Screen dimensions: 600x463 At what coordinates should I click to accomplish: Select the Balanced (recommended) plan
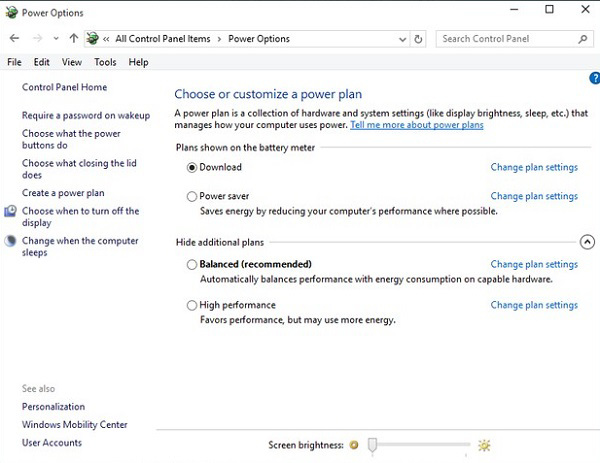[192, 265]
